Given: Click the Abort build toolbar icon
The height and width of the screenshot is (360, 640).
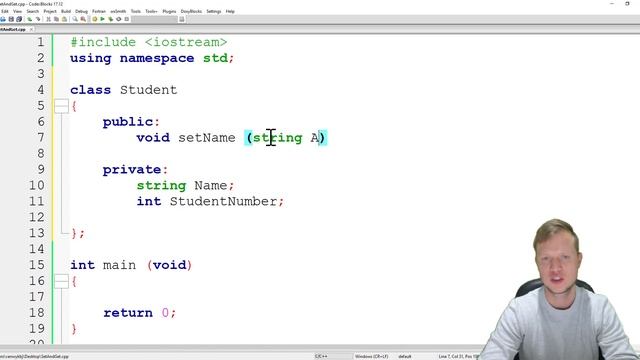Looking at the screenshot, I should [127, 19].
